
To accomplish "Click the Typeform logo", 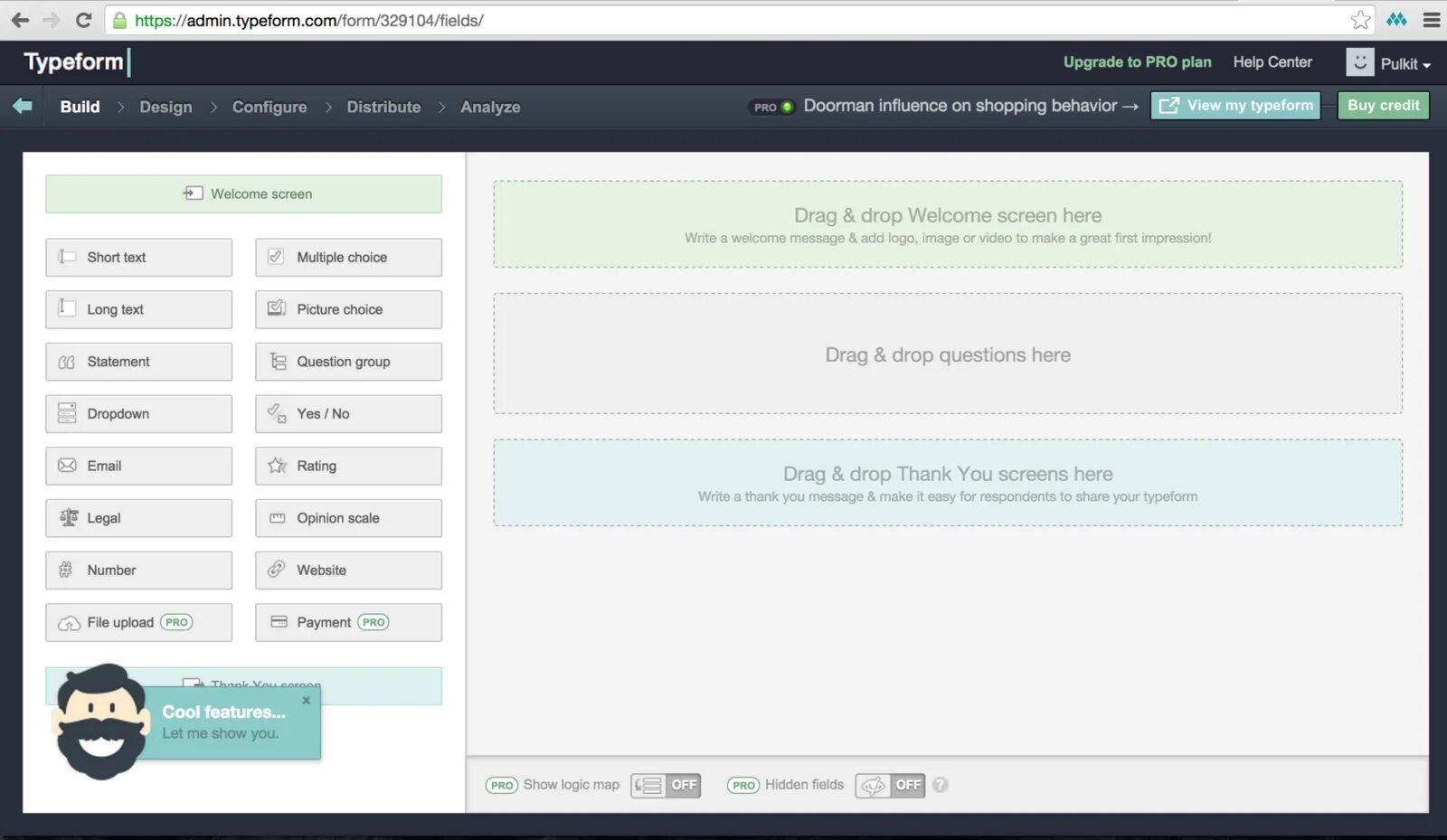I will pos(77,61).
